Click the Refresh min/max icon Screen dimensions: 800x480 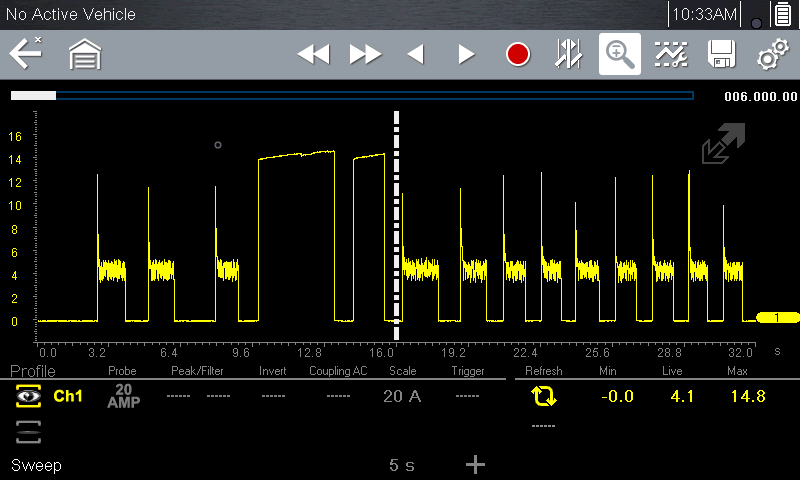coord(544,396)
